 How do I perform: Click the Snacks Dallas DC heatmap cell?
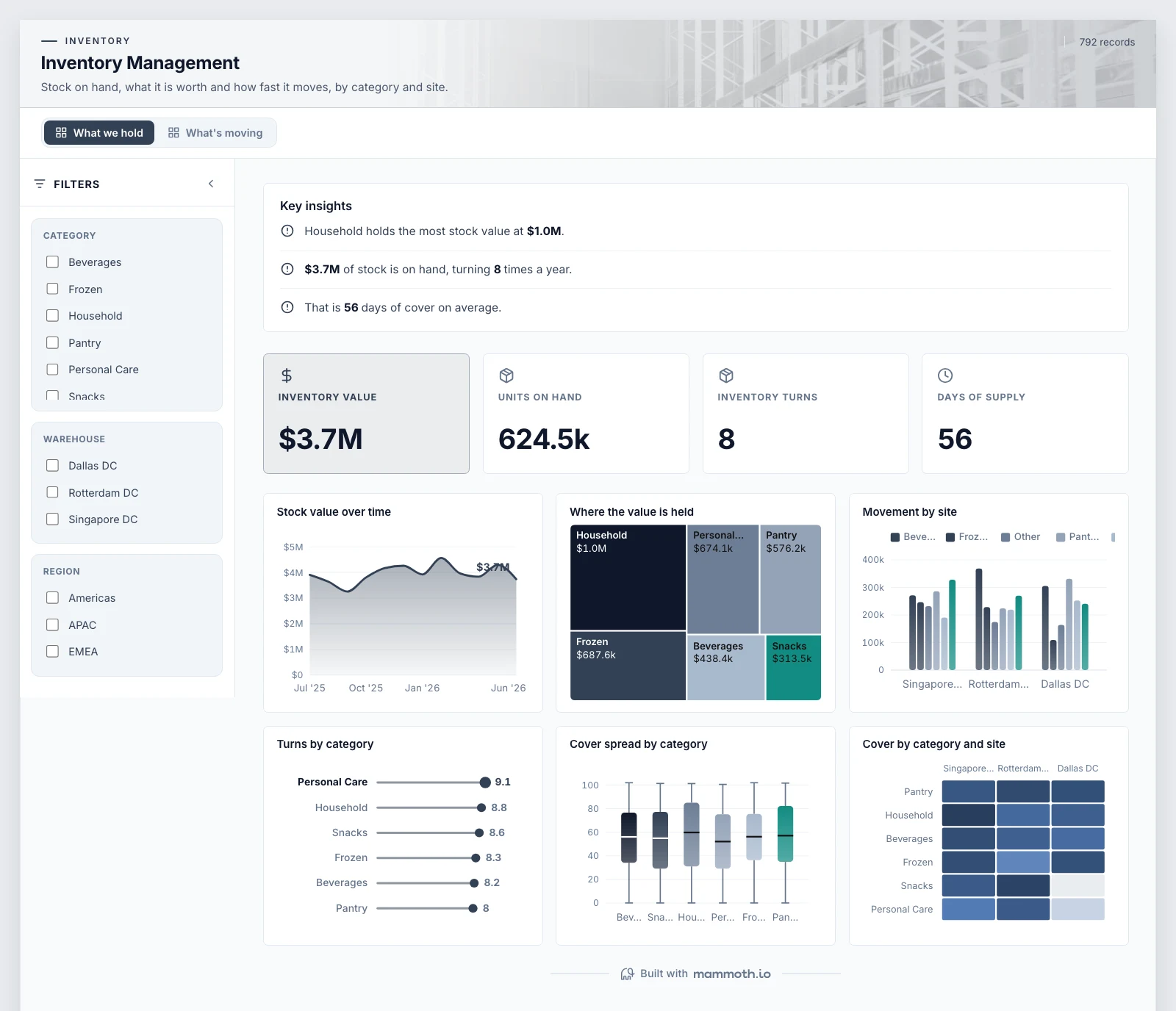tap(1078, 885)
